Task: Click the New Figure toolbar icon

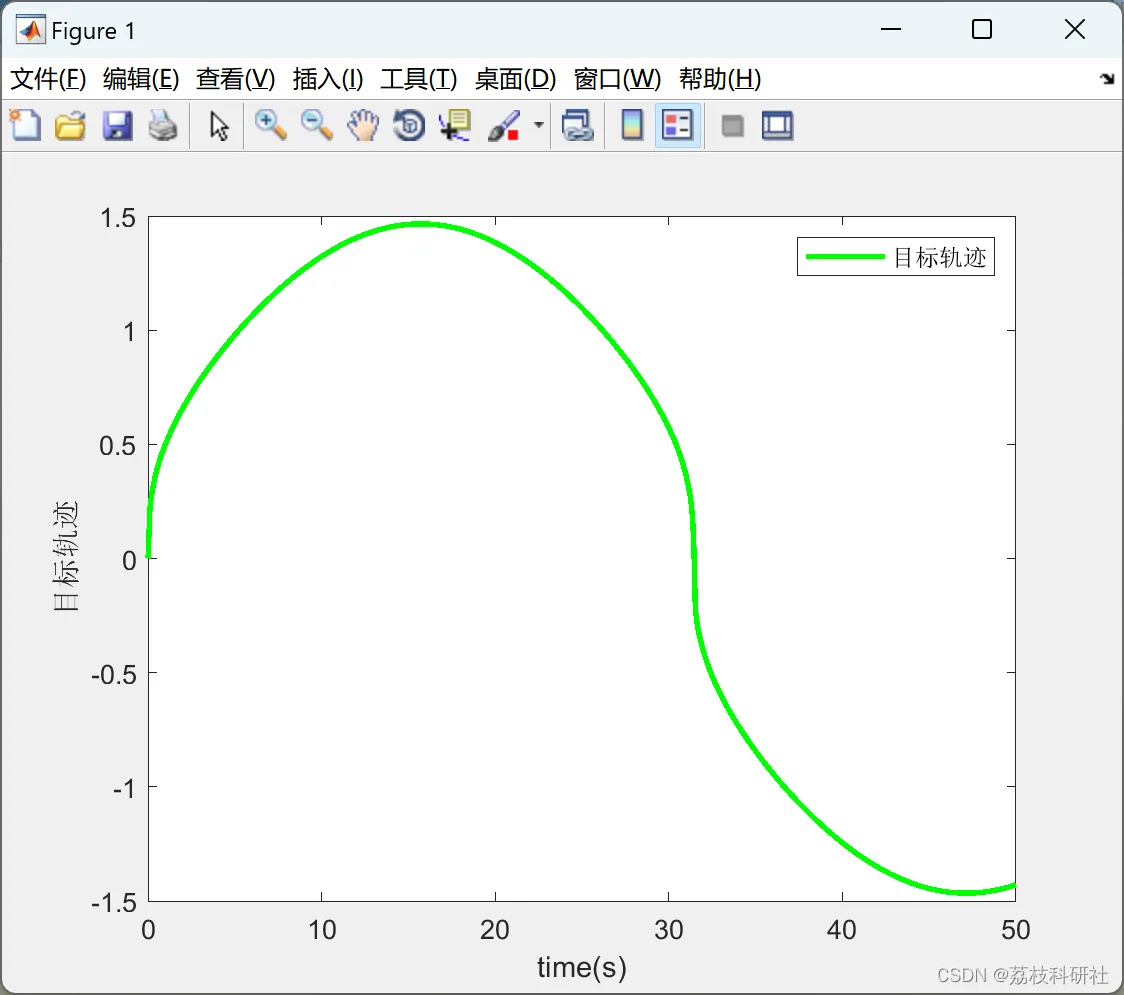Action: pos(25,125)
